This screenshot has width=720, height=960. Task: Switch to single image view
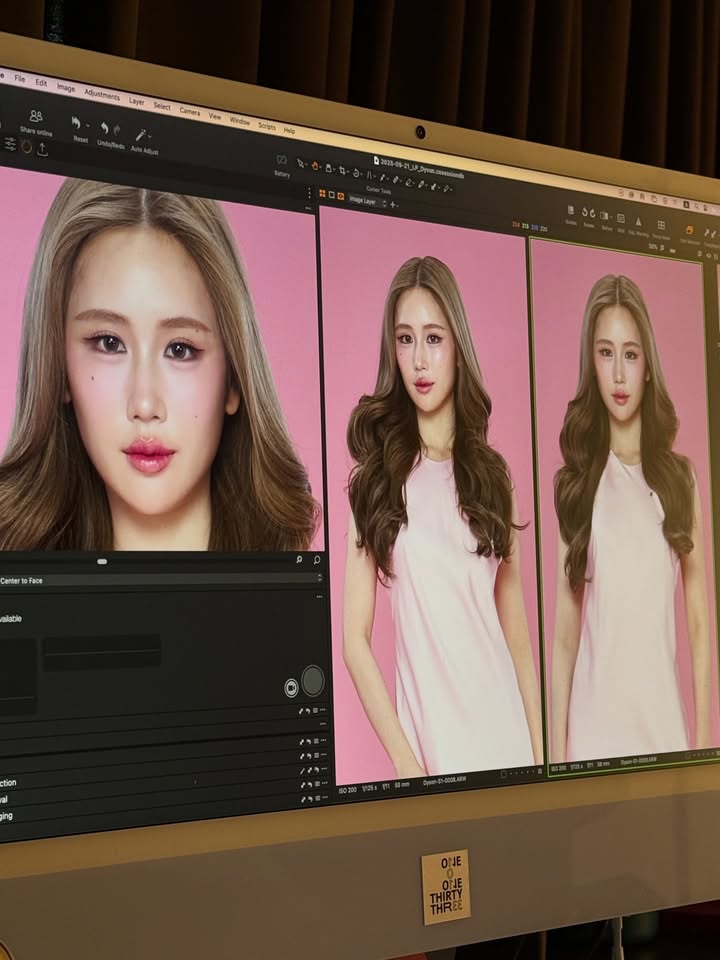(332, 195)
